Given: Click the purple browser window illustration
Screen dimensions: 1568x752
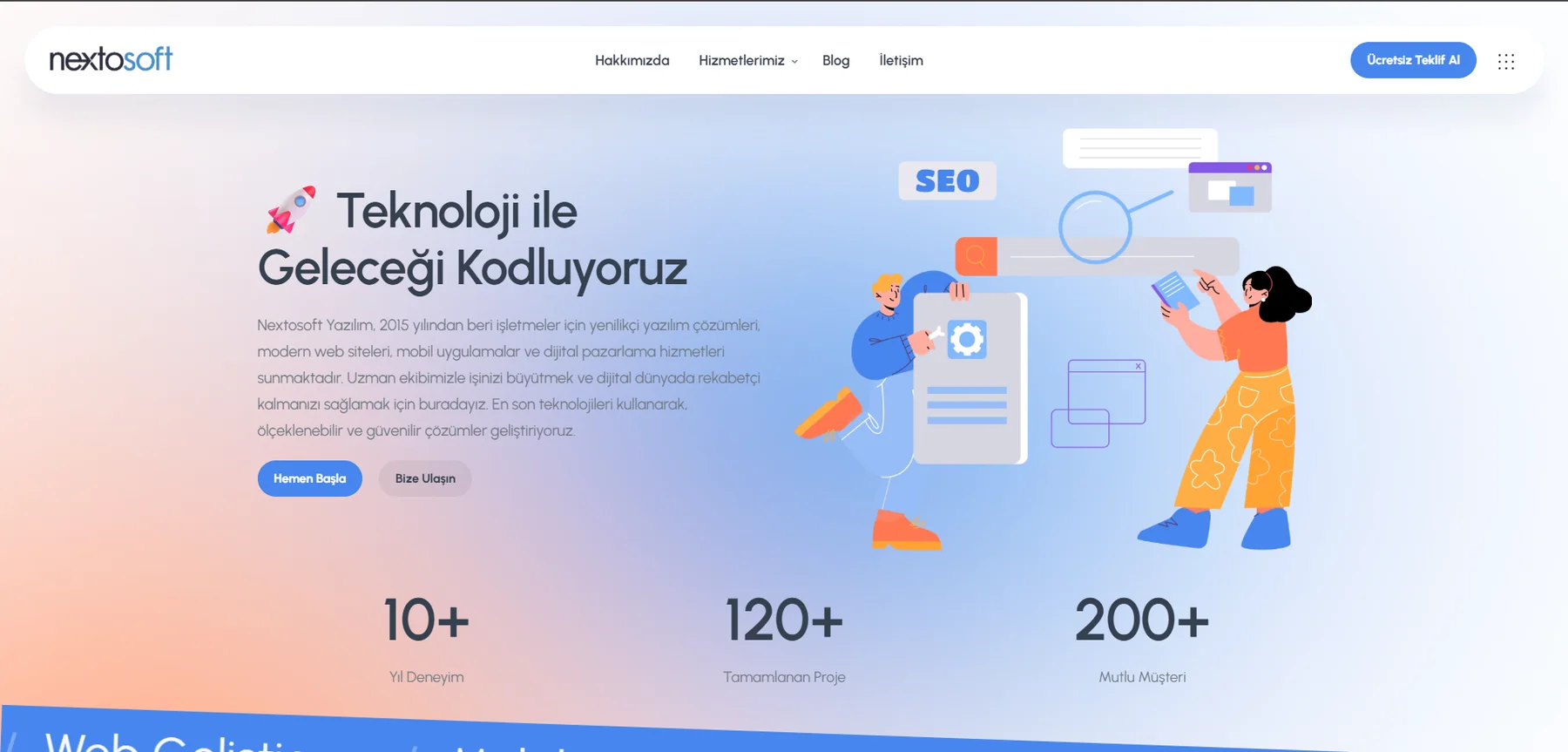Looking at the screenshot, I should pos(1230,187).
